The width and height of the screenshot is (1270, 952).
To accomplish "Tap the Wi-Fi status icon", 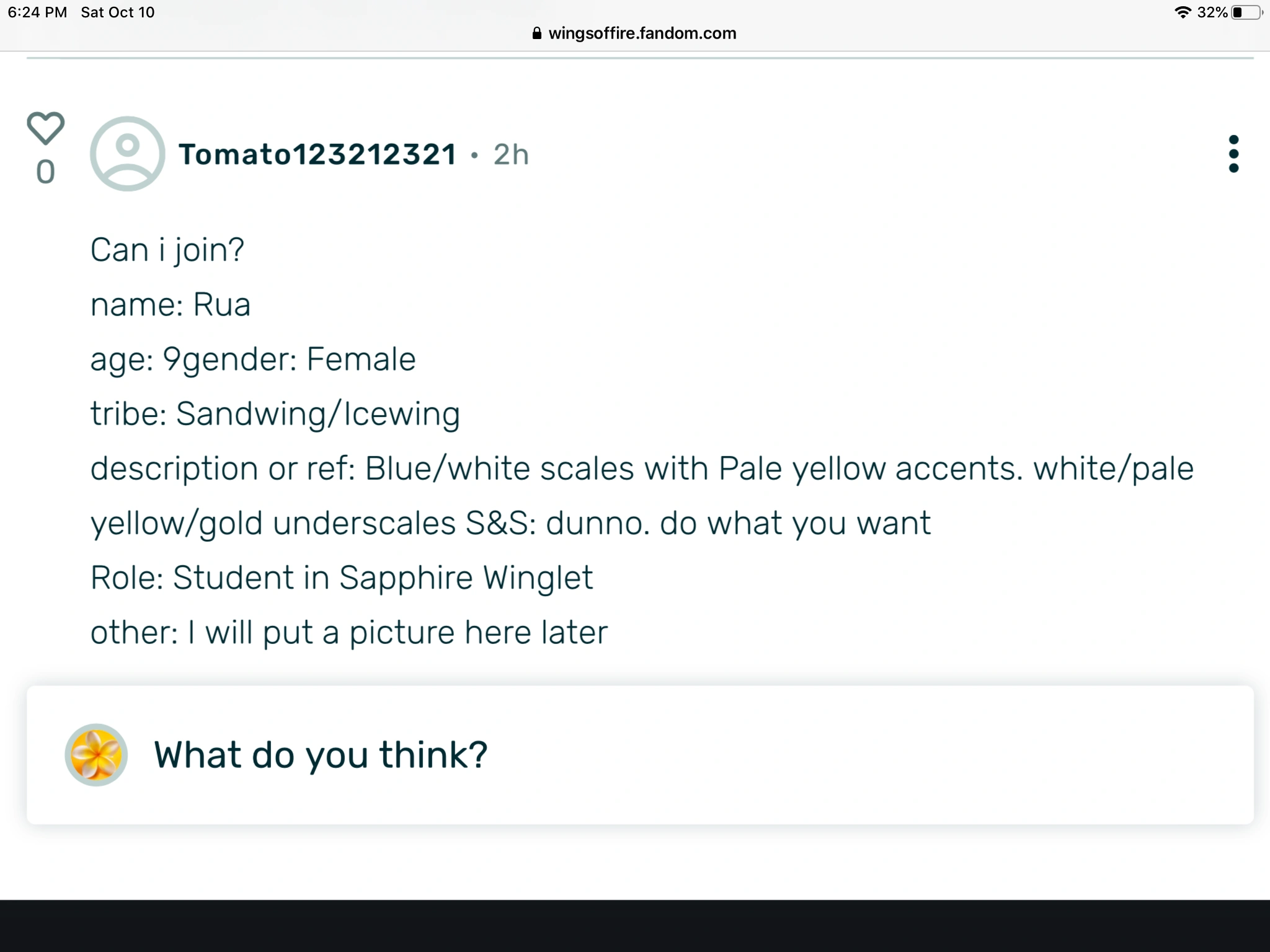I will click(1183, 12).
